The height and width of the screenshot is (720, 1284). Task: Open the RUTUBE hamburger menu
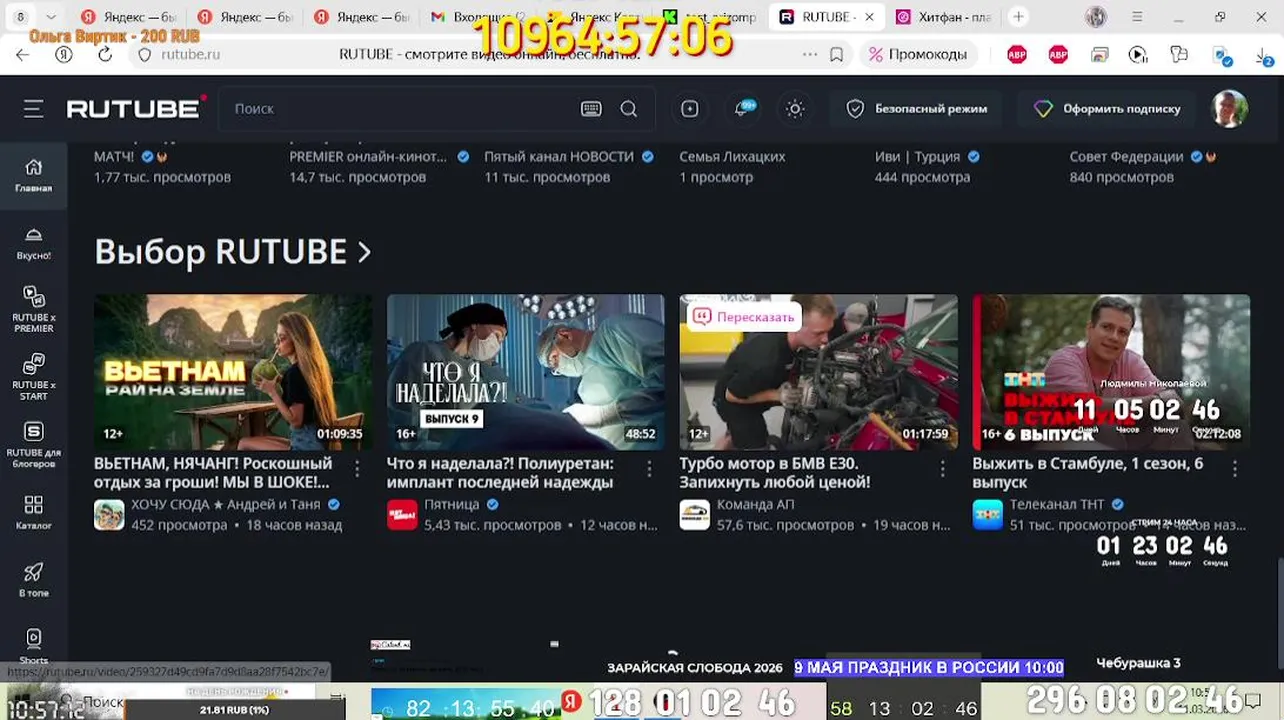pos(34,109)
